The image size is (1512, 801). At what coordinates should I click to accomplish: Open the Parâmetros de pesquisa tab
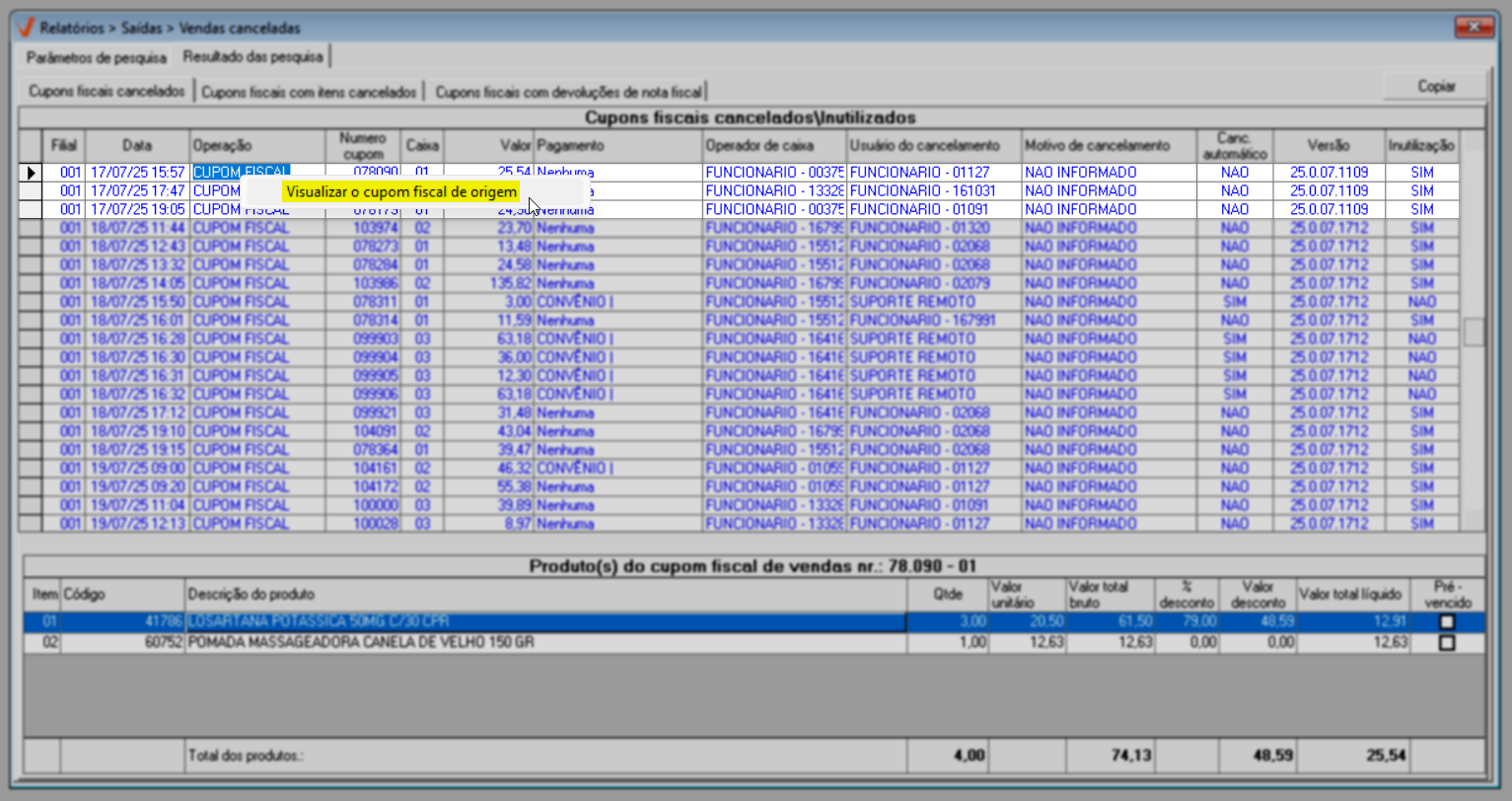point(96,57)
